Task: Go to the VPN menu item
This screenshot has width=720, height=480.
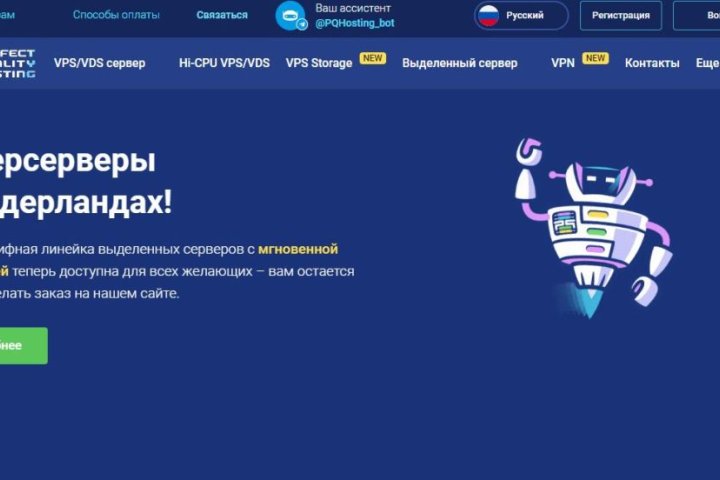Action: click(x=563, y=63)
